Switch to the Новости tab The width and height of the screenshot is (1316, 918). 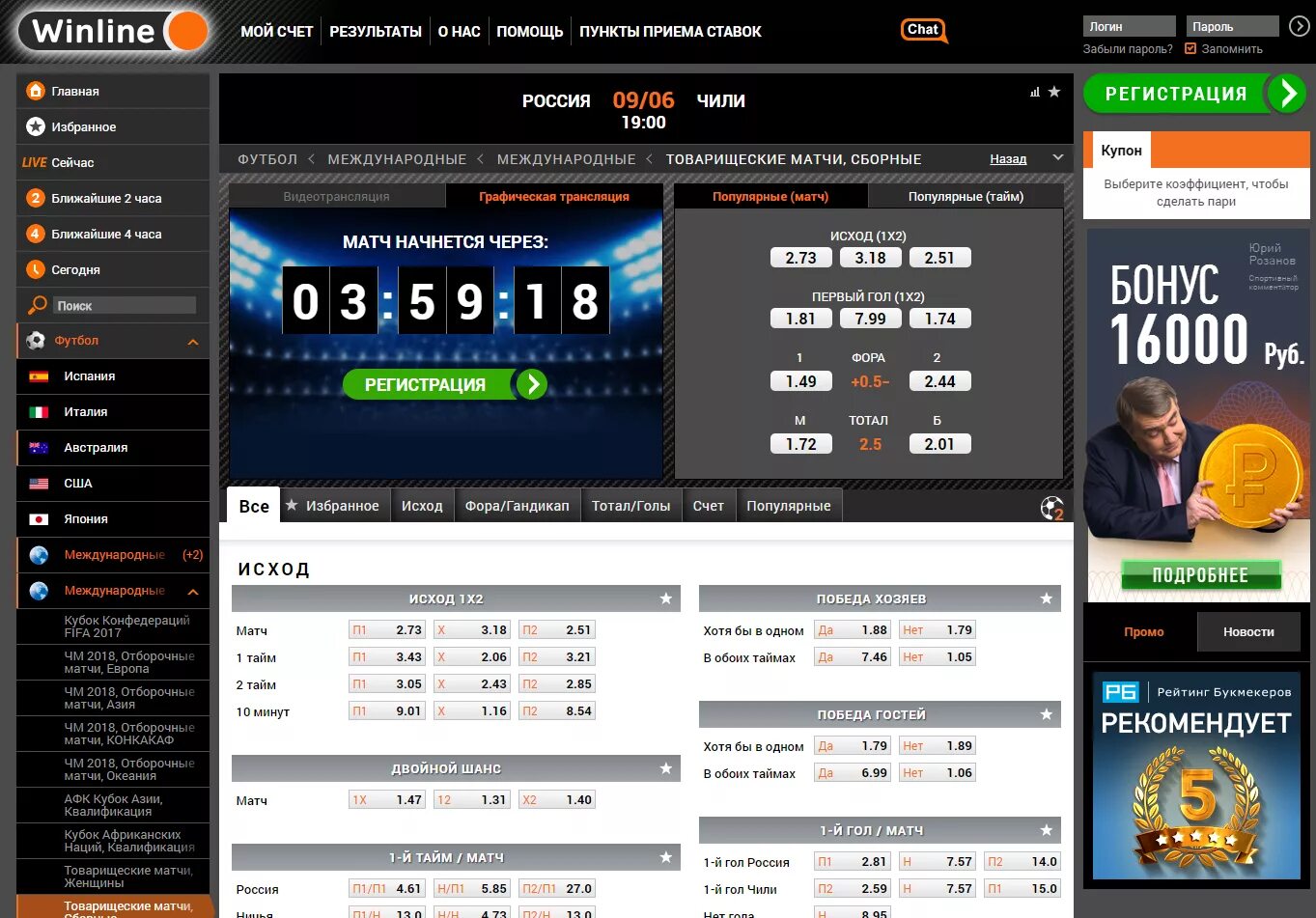click(x=1248, y=632)
